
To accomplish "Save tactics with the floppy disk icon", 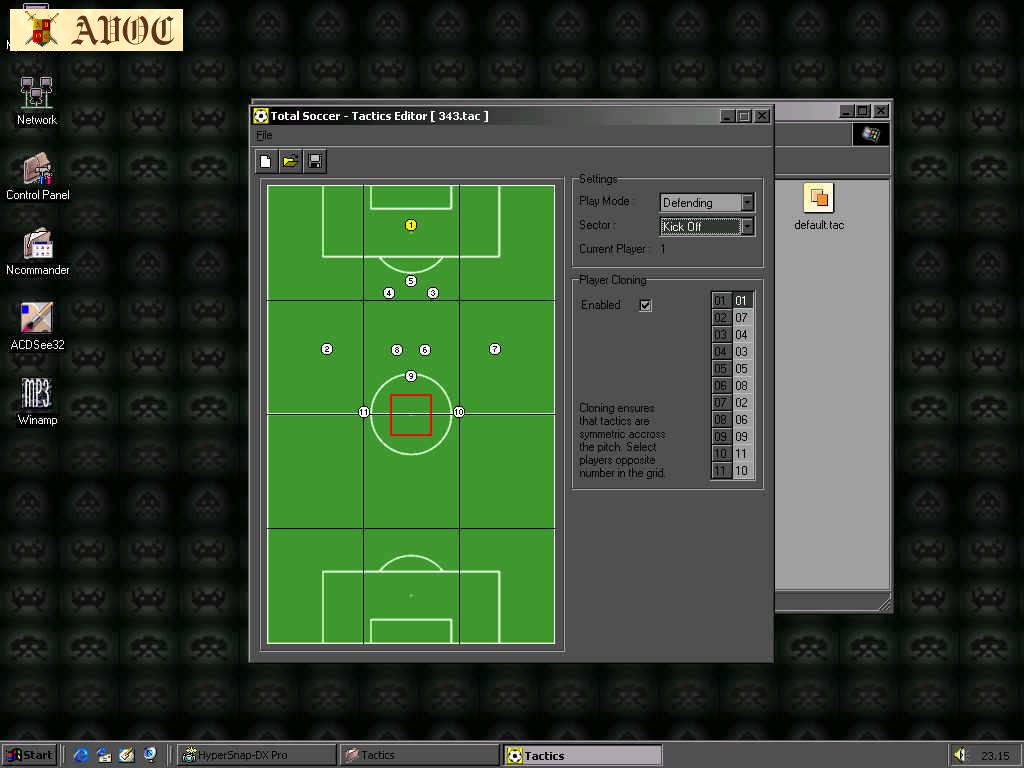I will [315, 161].
